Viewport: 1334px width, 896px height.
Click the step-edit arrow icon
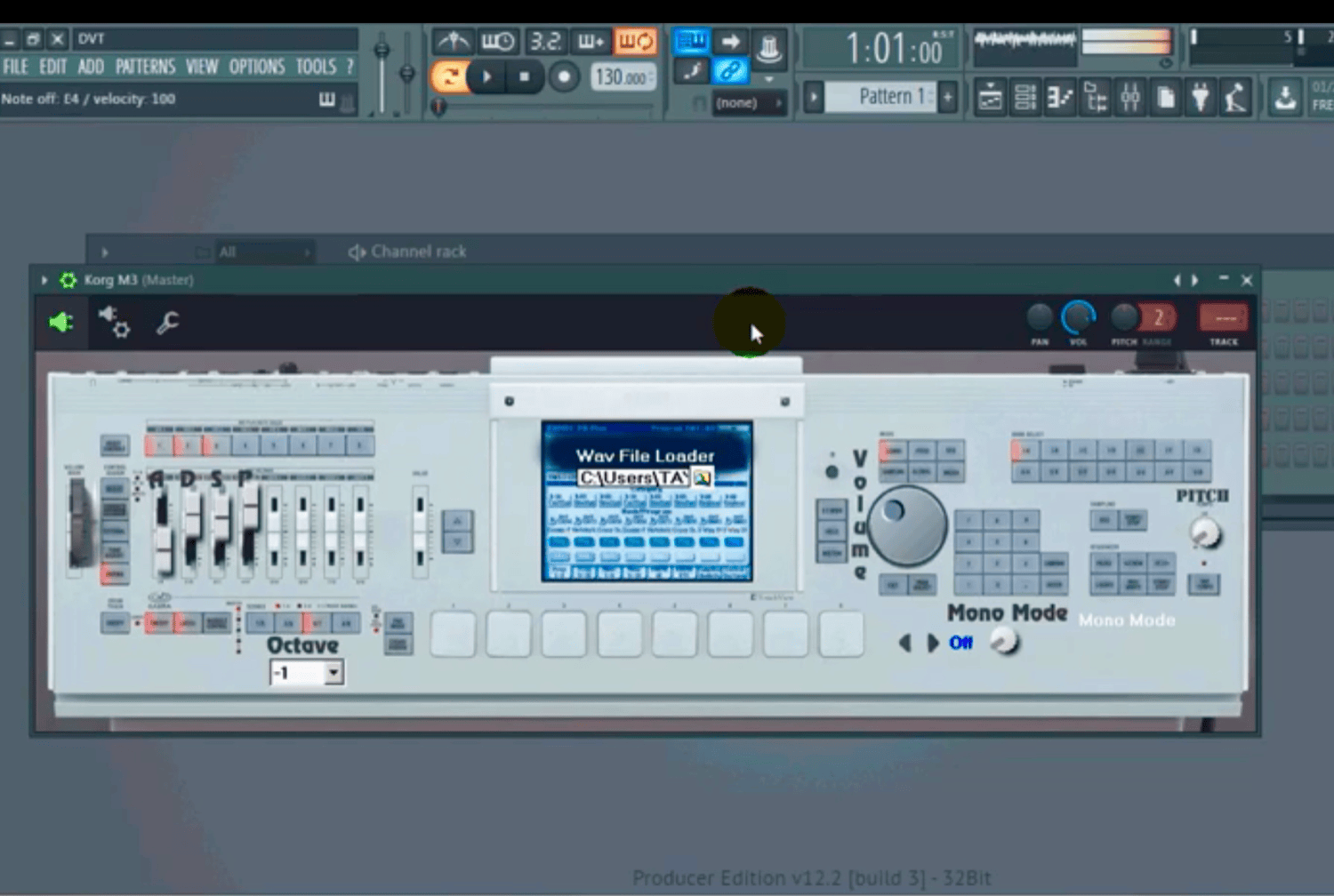click(x=730, y=41)
